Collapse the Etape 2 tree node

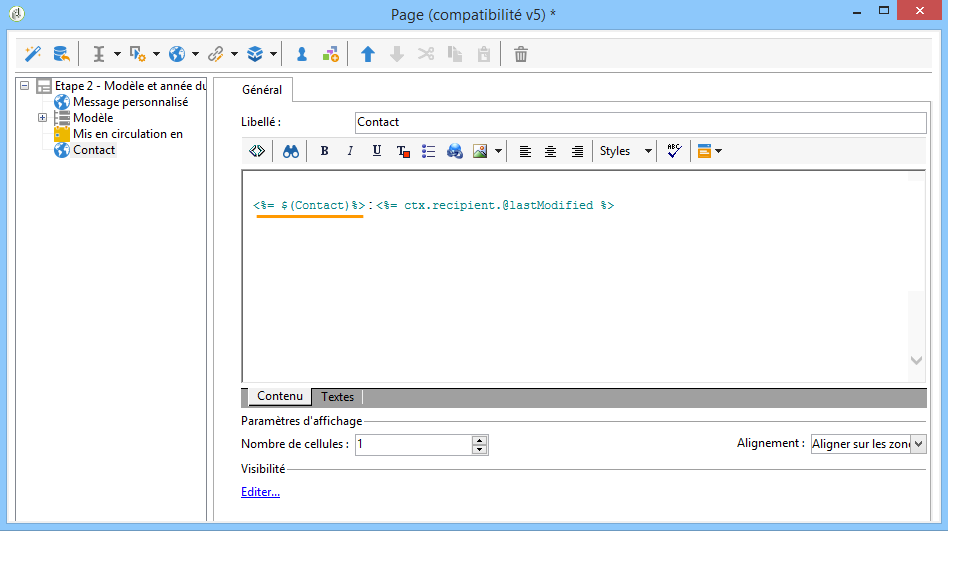24,85
